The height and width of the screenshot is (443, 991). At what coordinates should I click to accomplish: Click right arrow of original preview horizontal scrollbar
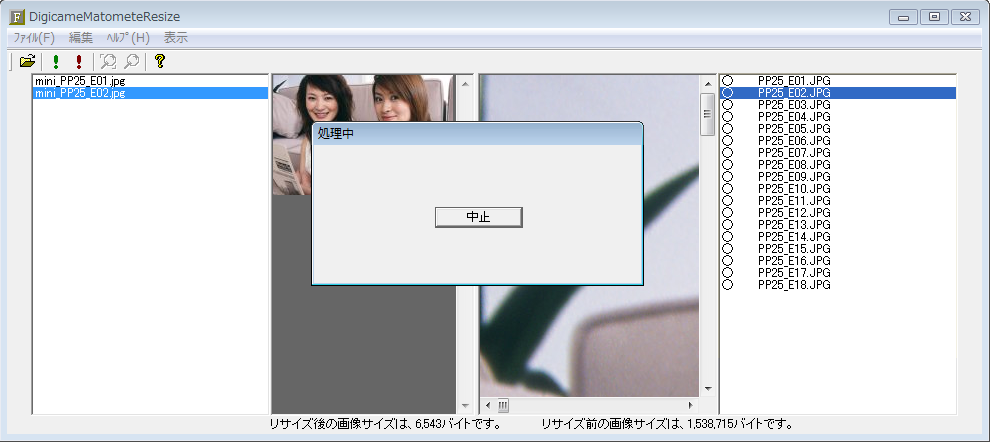point(690,405)
